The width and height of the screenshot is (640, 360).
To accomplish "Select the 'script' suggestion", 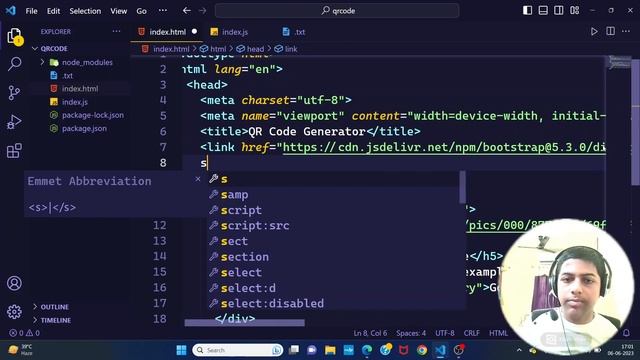I will coord(333,210).
